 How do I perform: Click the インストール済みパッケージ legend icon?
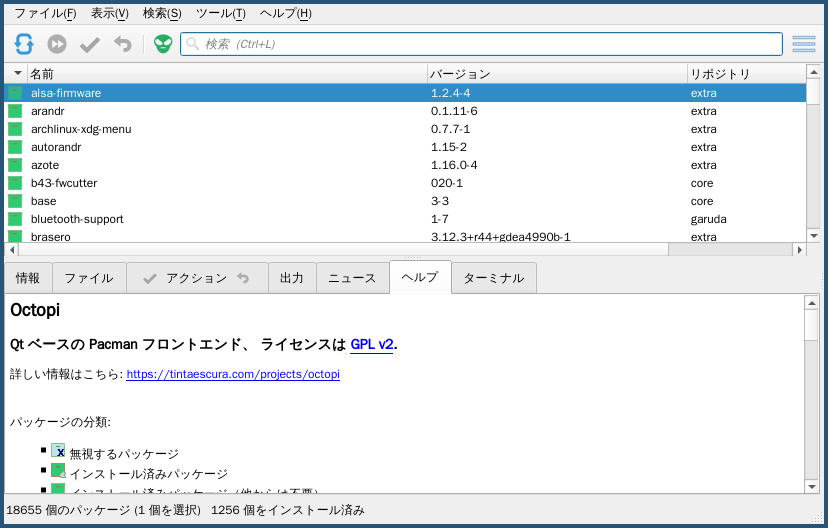pos(58,470)
